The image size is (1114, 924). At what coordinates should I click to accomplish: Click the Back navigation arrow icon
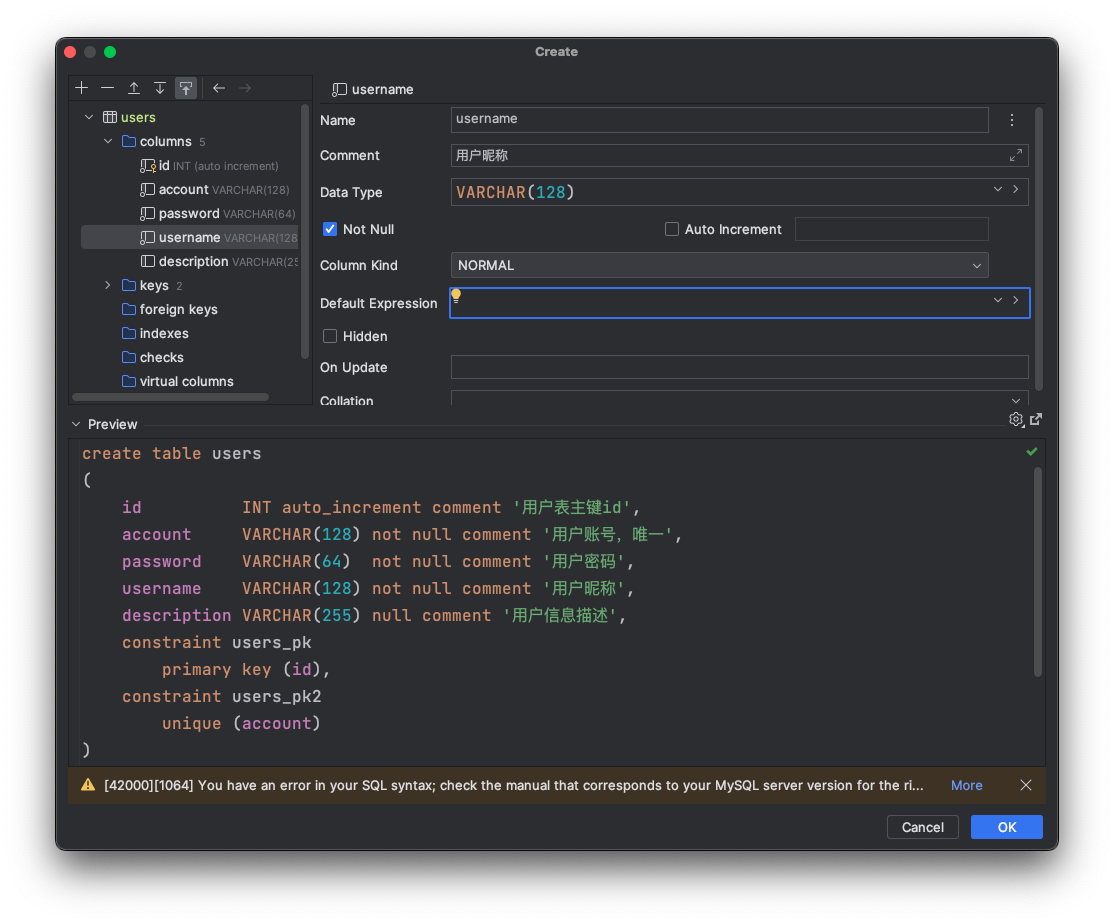point(219,88)
